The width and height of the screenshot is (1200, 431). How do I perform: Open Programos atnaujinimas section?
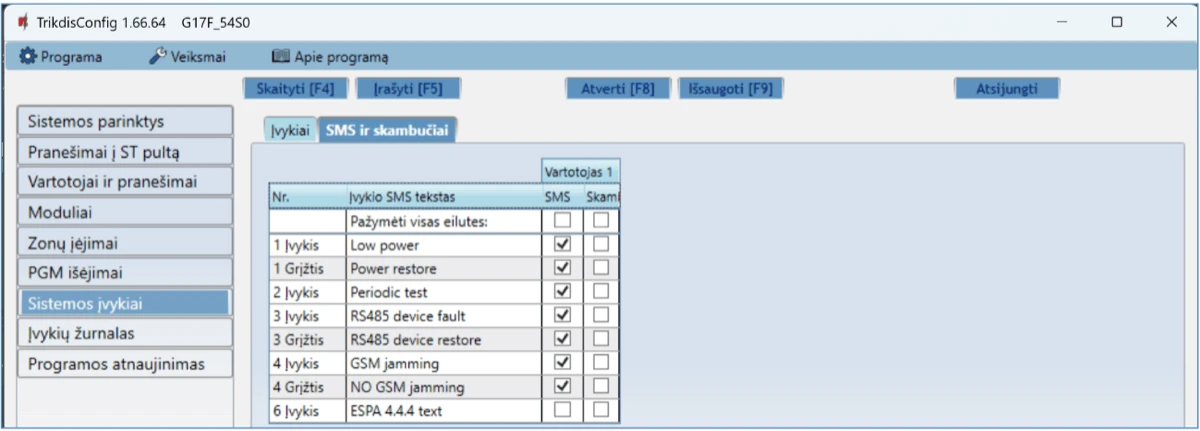pos(125,364)
